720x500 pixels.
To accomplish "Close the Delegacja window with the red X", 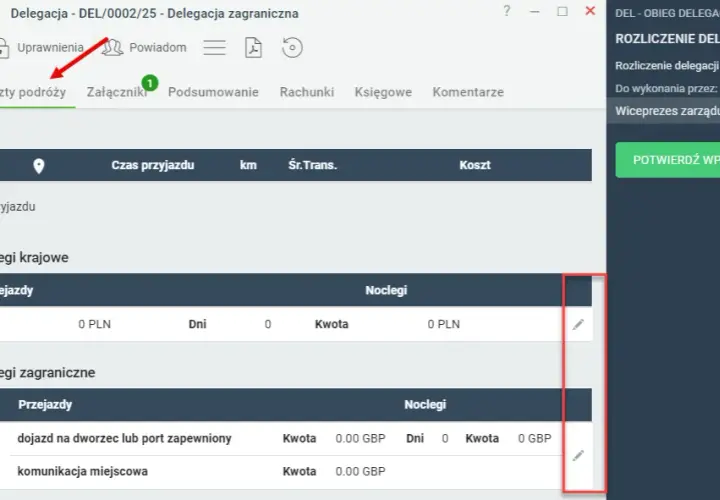I will tap(590, 11).
